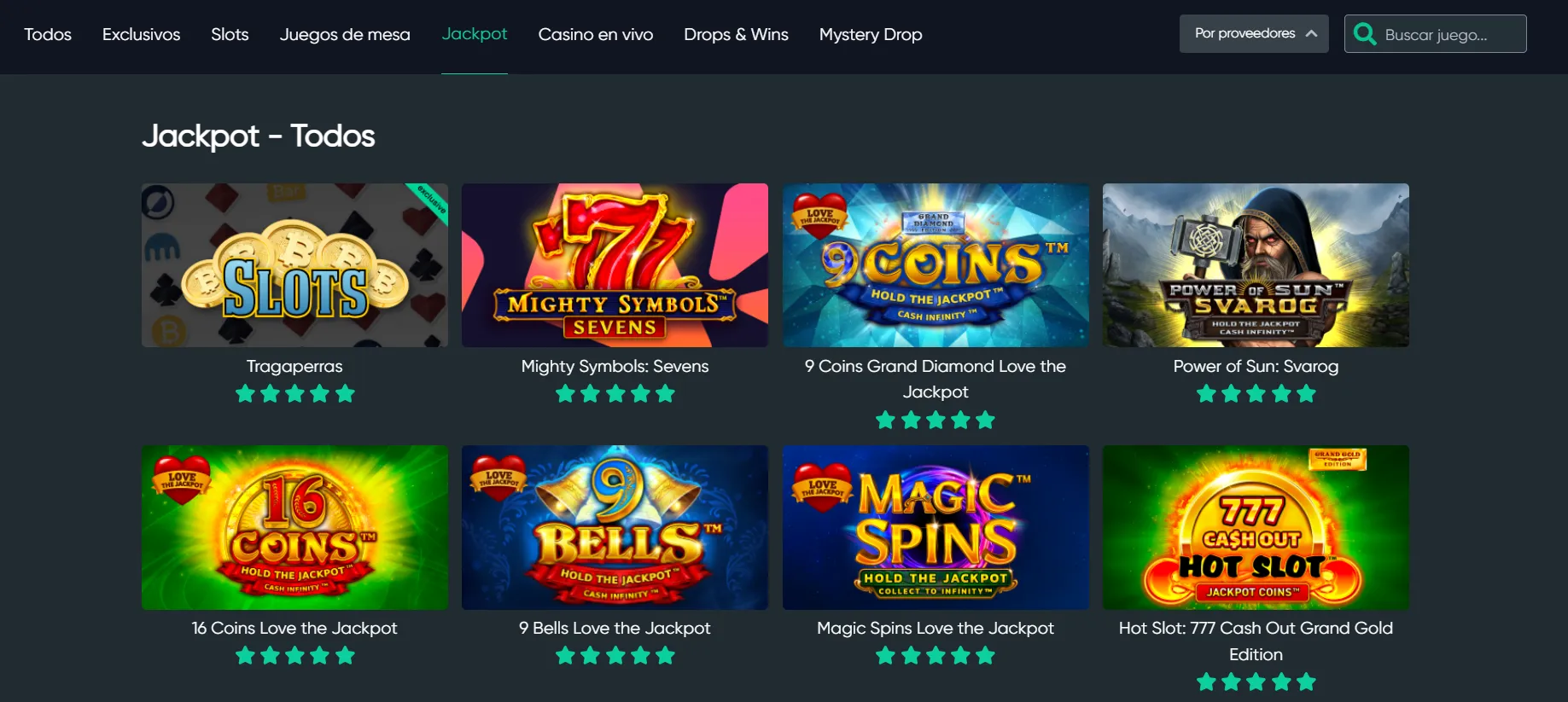Launch the Power of Sun: Svarog thumbnail
This screenshot has width=1568, height=702.
tap(1256, 265)
